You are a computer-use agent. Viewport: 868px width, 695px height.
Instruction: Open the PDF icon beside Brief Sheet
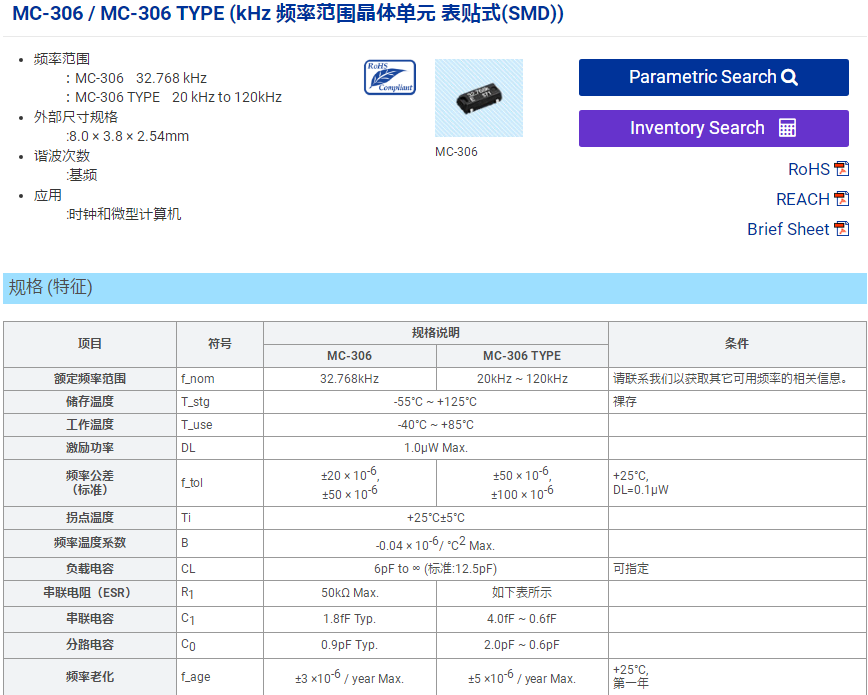(842, 229)
